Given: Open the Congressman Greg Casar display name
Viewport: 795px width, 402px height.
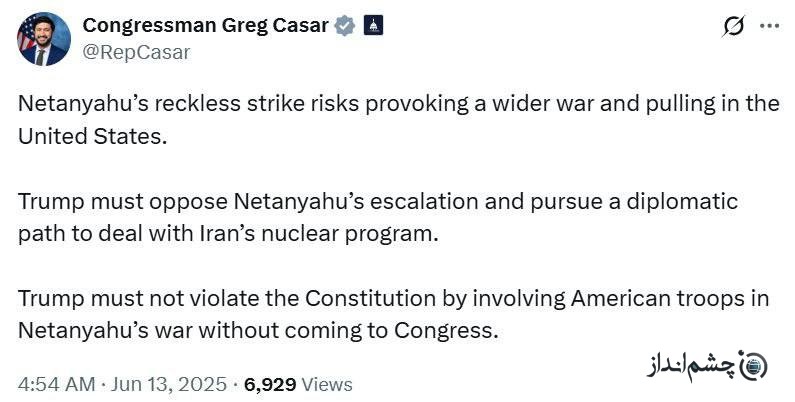Looking at the screenshot, I should pyautogui.click(x=205, y=25).
